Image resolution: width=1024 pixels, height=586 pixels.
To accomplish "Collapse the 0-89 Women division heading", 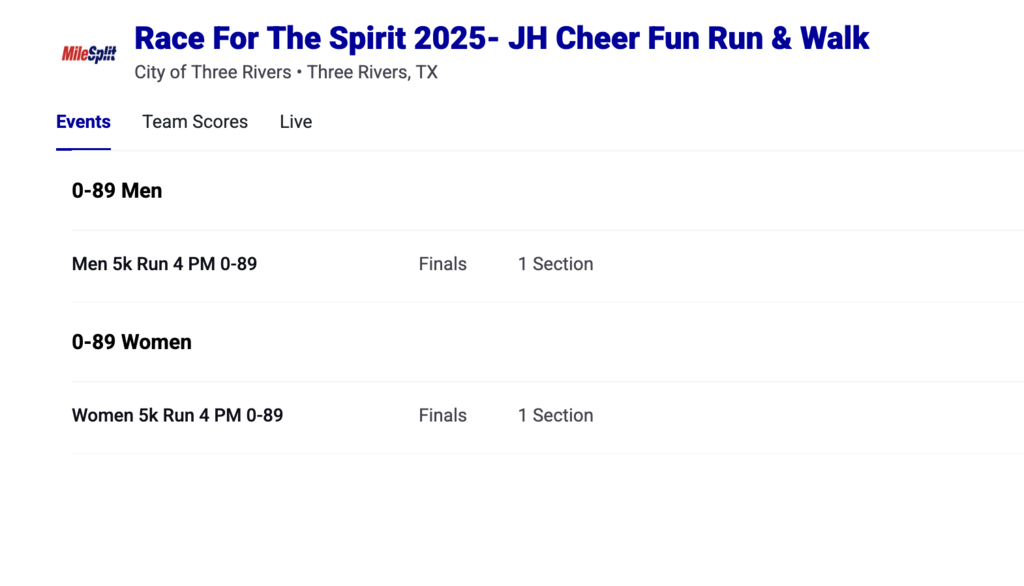I will coord(132,342).
